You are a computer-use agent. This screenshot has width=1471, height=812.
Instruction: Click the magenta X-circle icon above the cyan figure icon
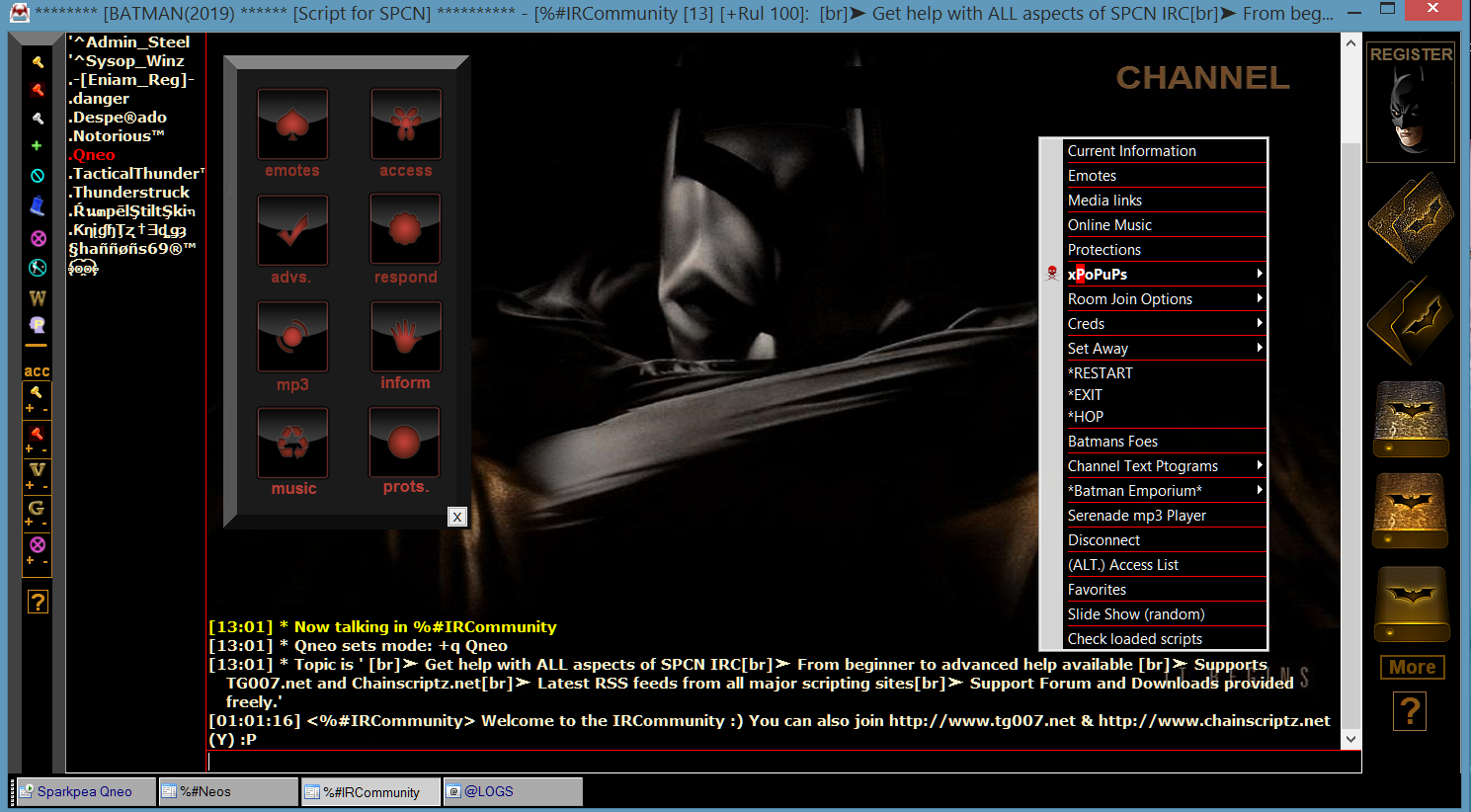pyautogui.click(x=38, y=238)
